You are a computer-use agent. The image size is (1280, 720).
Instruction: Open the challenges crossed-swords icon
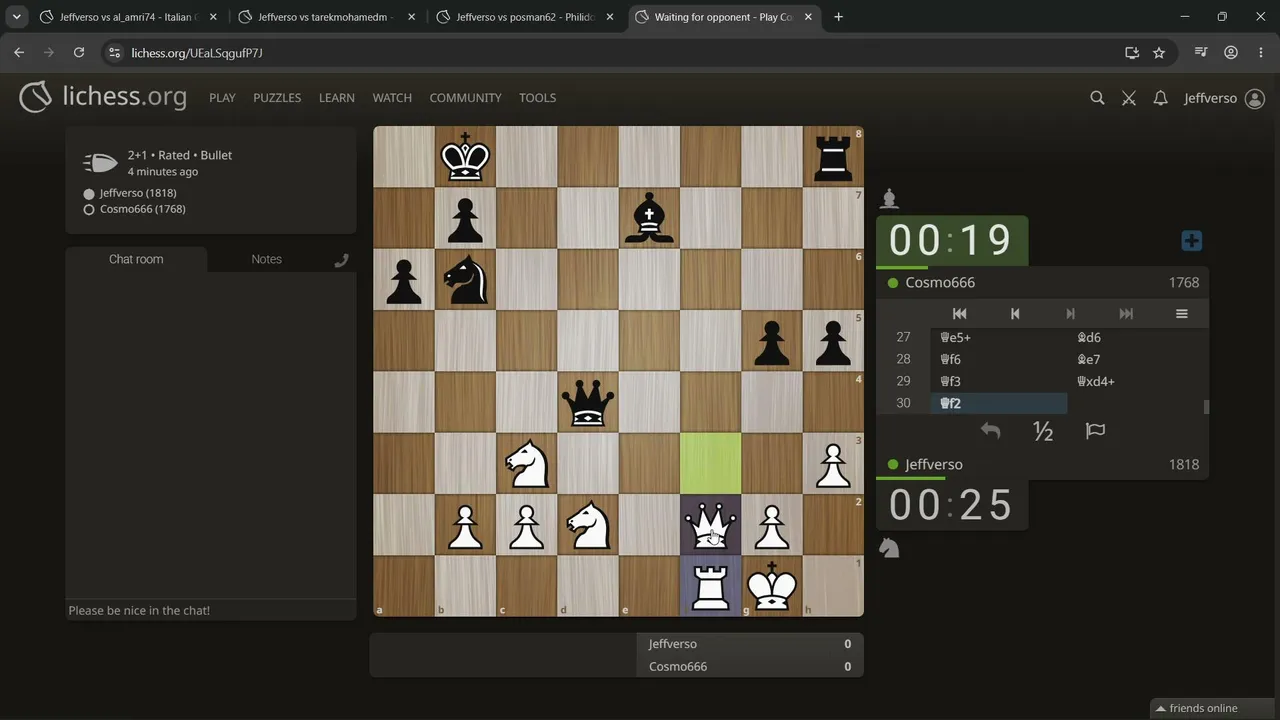[x=1129, y=98]
